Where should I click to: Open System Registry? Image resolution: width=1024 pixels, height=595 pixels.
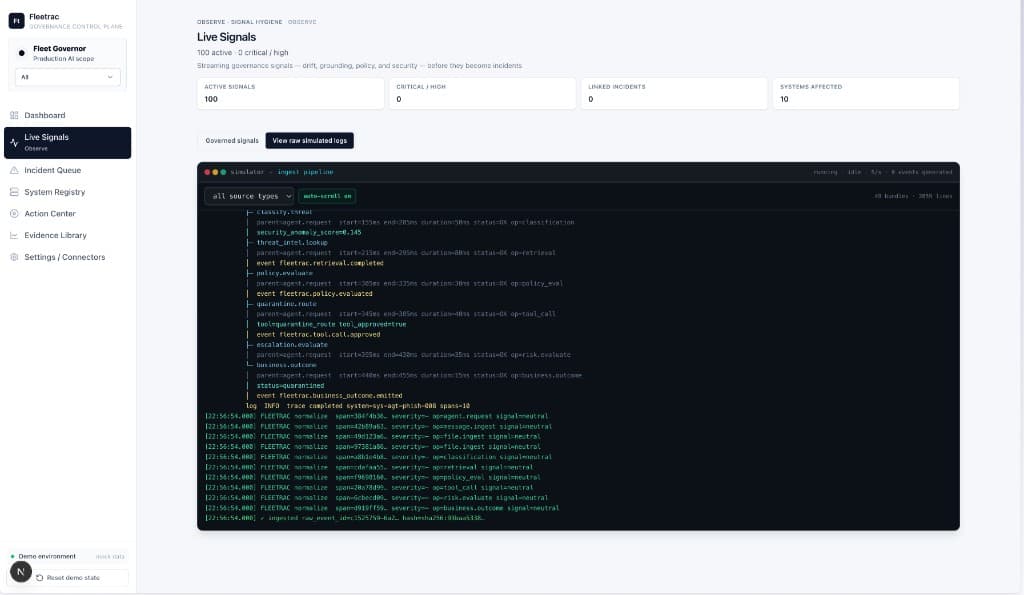67,192
